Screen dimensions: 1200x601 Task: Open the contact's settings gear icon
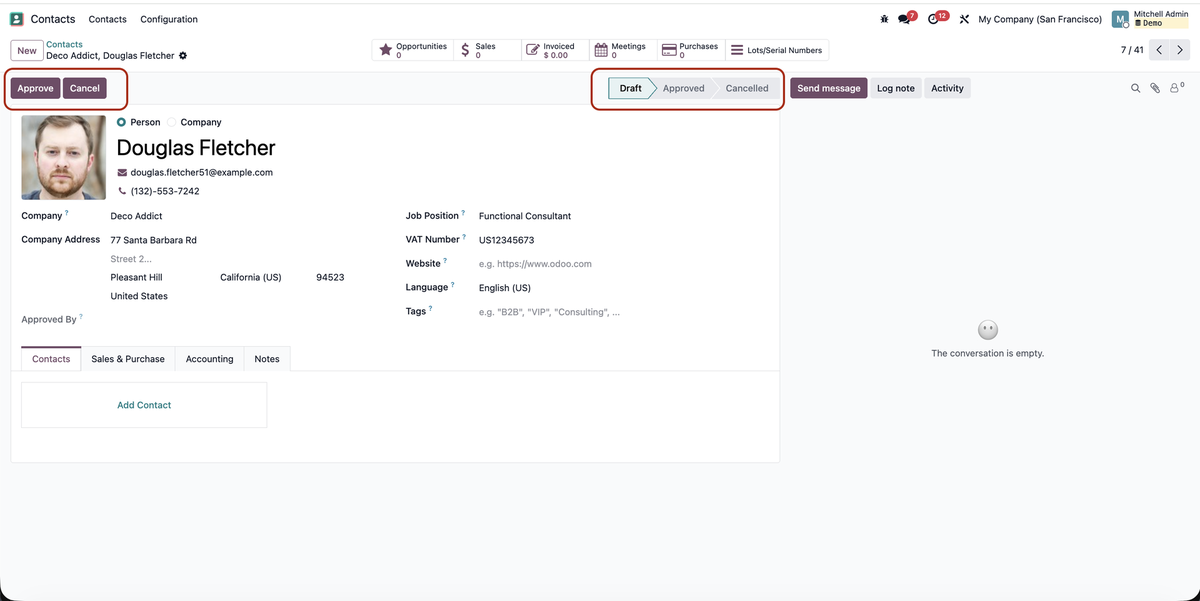click(182, 56)
